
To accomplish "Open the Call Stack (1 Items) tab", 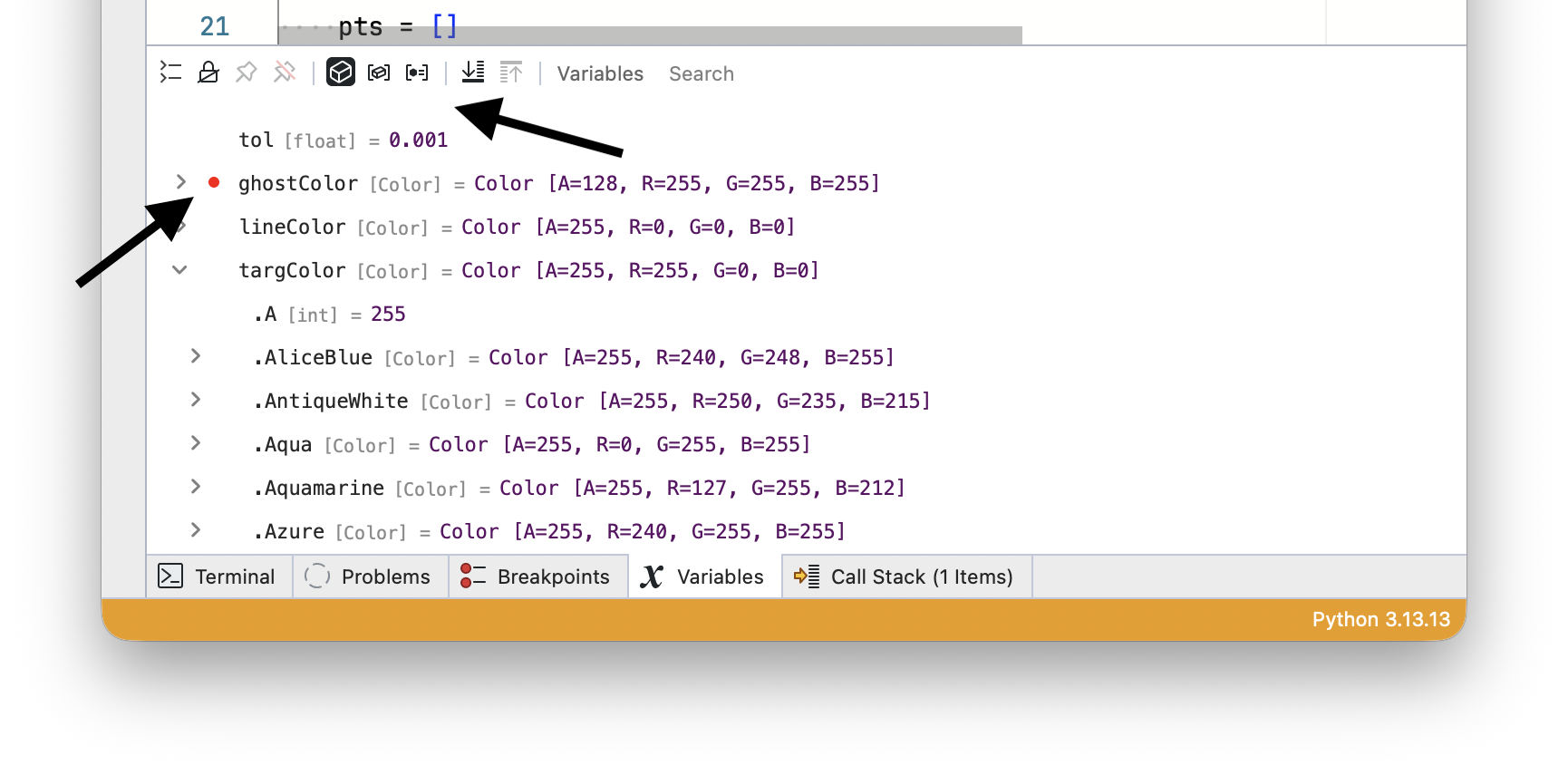I will click(906, 576).
